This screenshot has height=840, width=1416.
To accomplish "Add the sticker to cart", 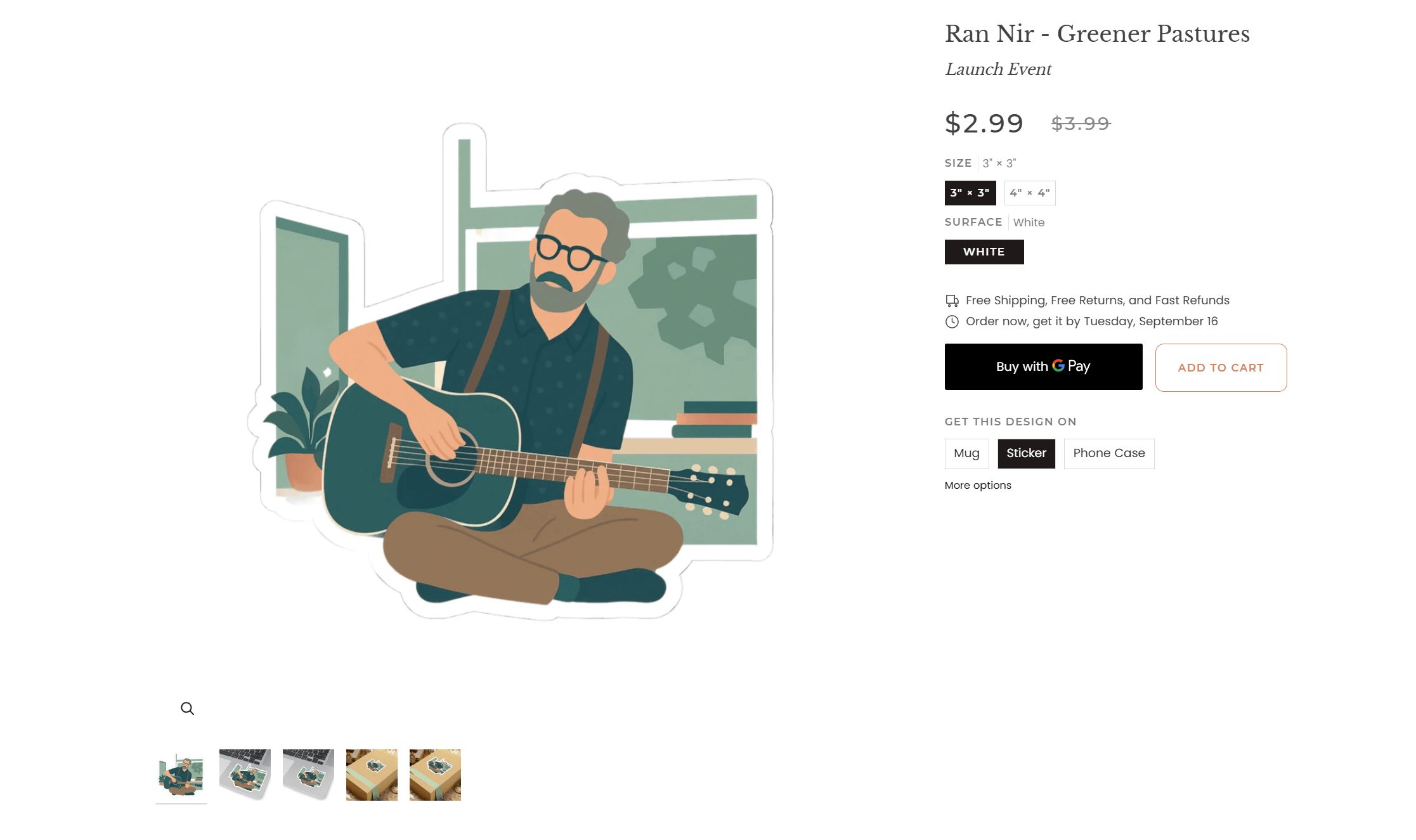I will tap(1221, 368).
